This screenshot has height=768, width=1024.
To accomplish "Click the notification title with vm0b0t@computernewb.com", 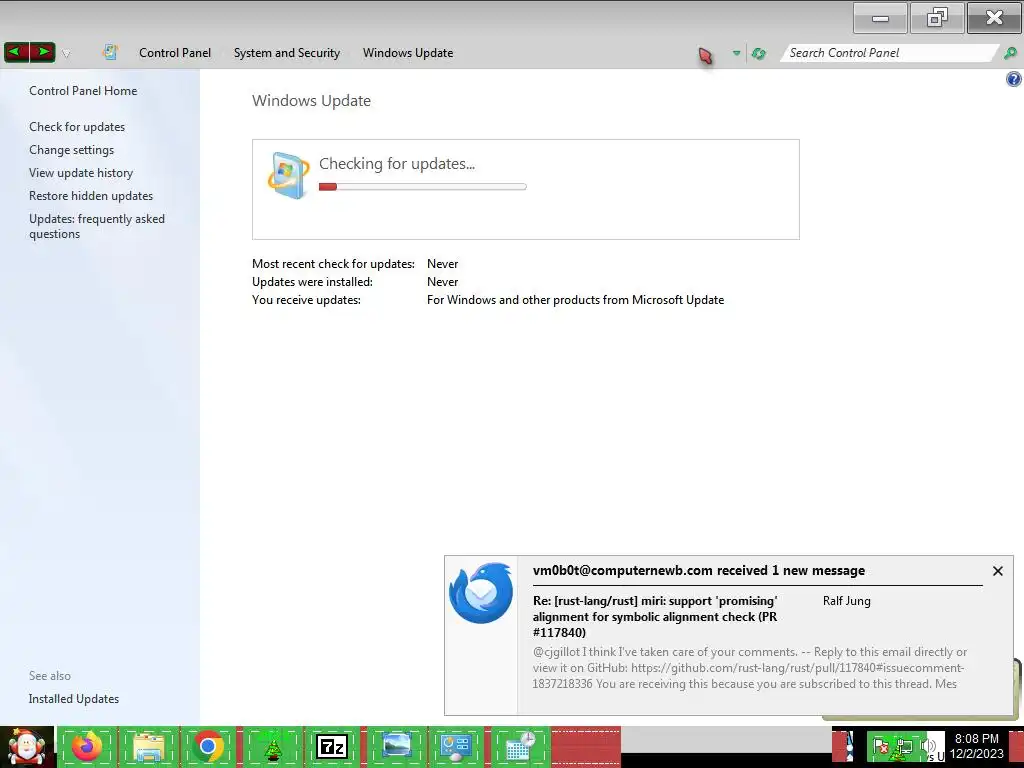I will [699, 570].
